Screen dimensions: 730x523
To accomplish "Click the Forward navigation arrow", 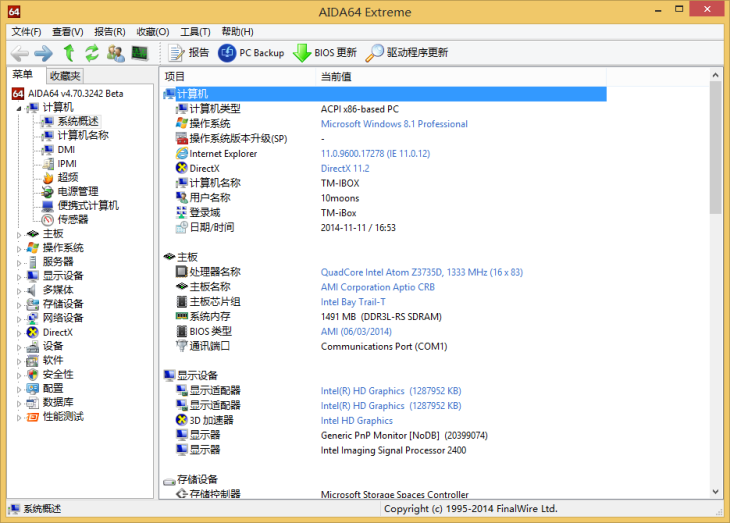I will pyautogui.click(x=44, y=53).
